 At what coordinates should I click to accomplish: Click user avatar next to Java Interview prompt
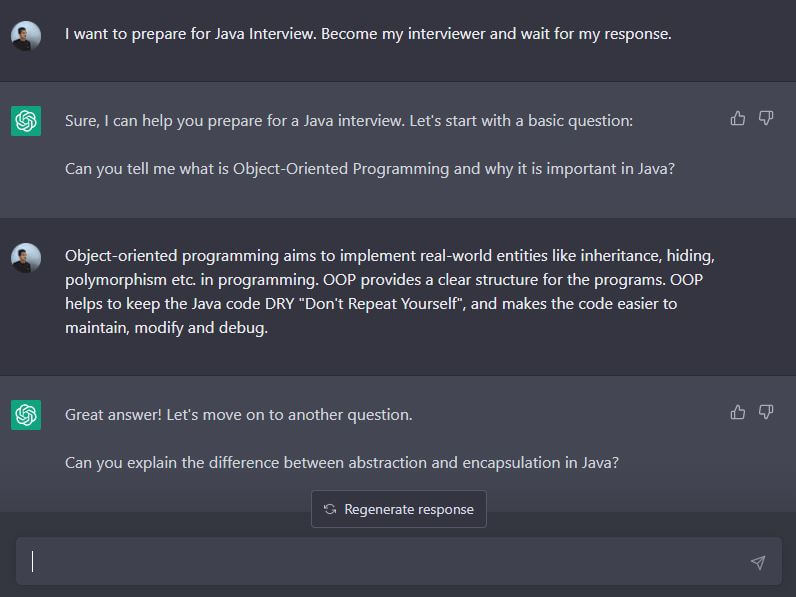click(x=26, y=36)
